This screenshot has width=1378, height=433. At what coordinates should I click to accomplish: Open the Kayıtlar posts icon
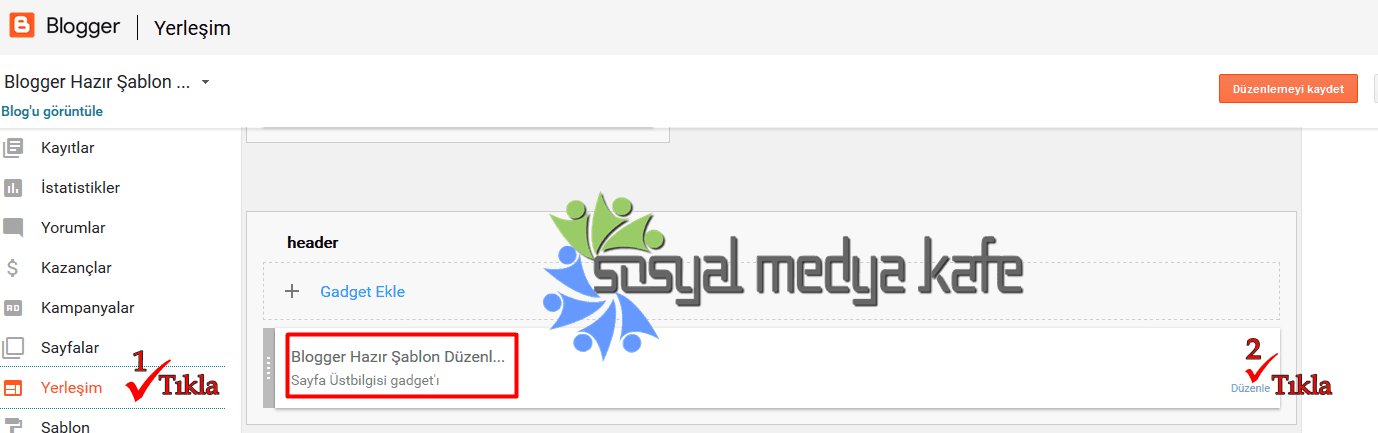coord(13,148)
